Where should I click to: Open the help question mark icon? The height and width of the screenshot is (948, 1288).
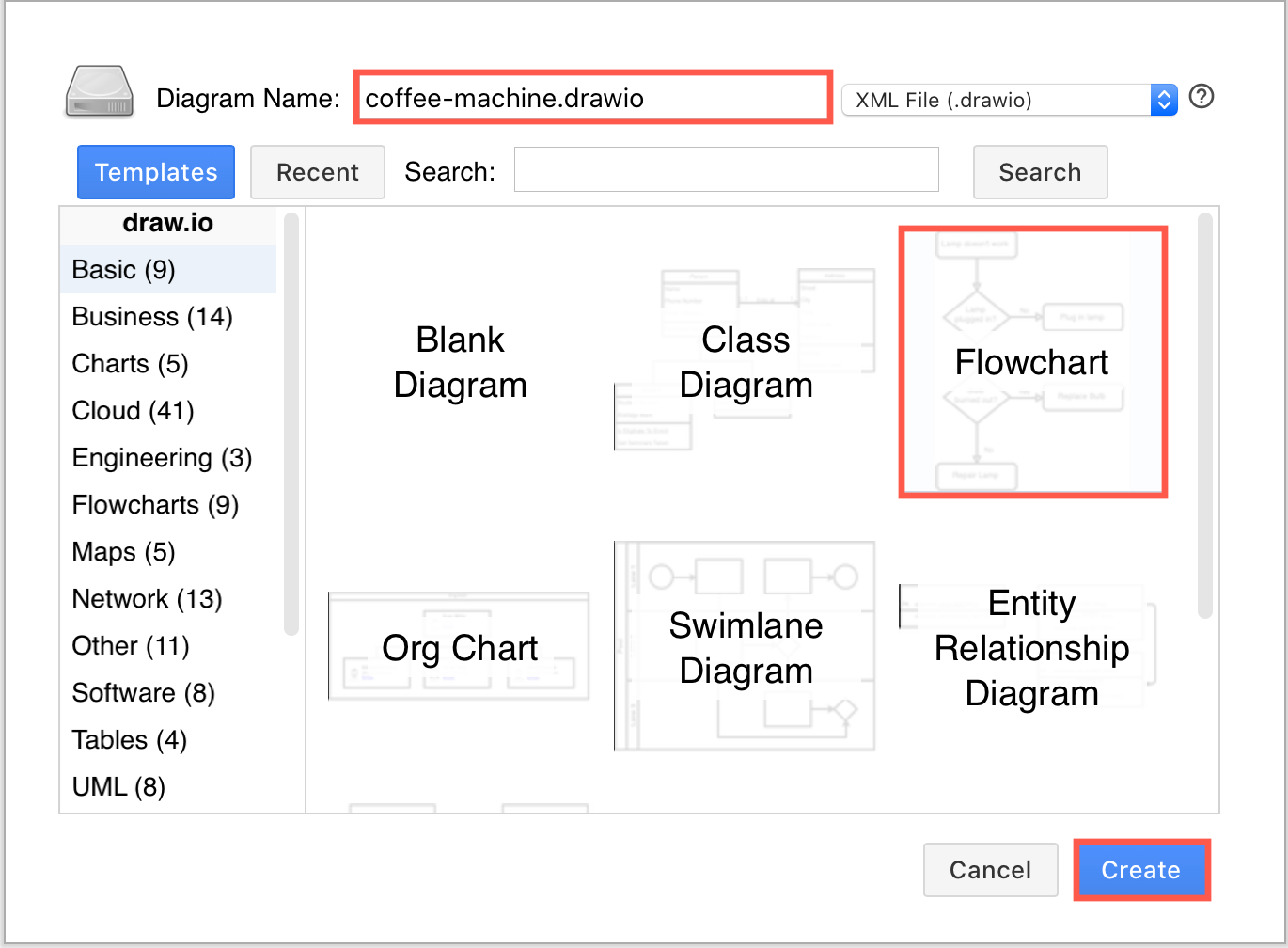[x=1201, y=96]
